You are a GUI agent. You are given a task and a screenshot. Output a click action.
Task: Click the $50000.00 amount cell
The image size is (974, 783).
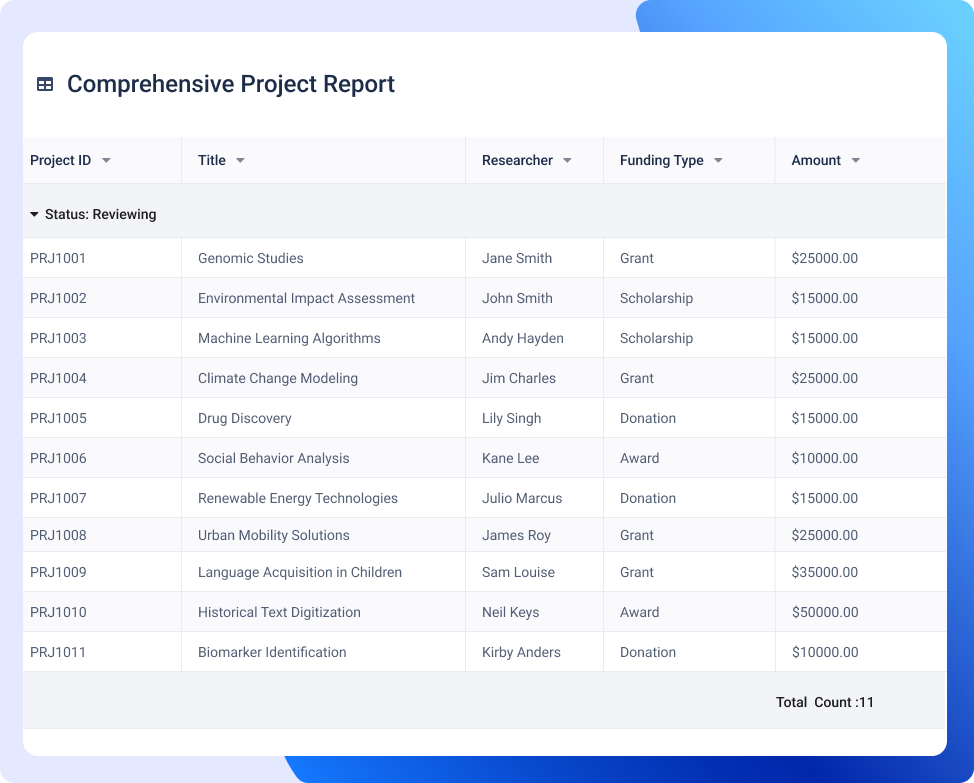click(x=824, y=612)
